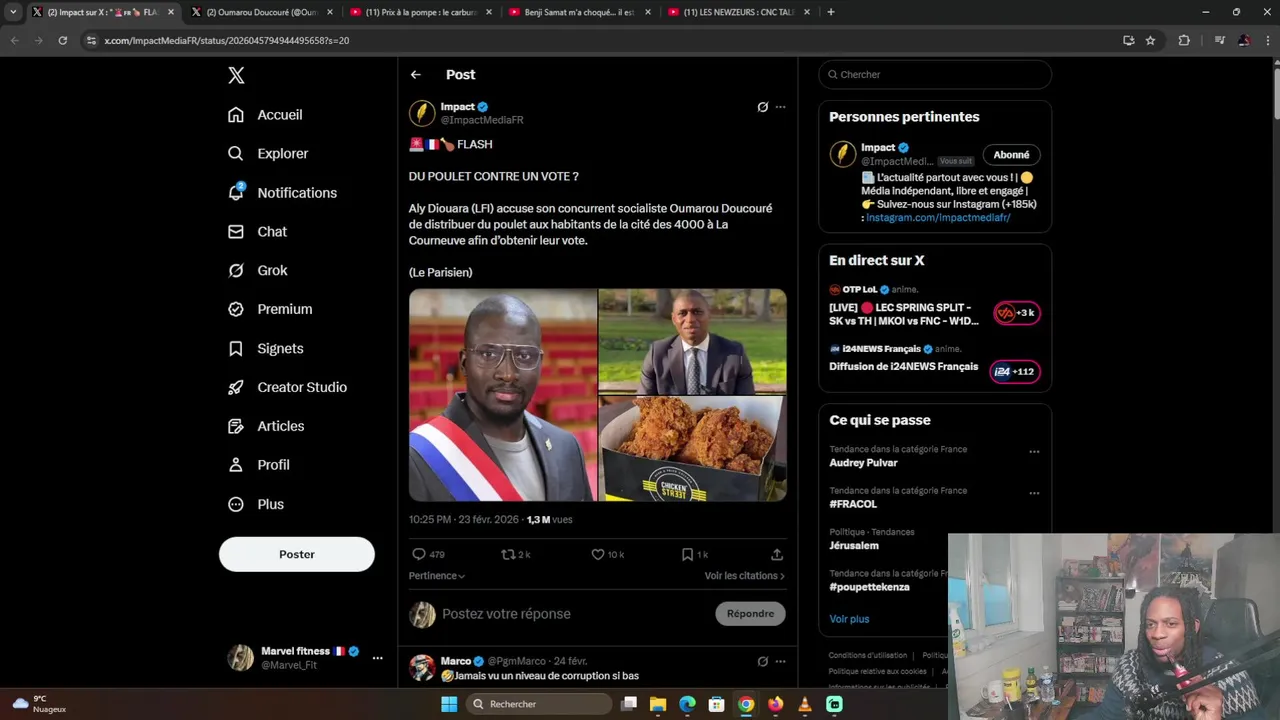Click the reply icon with 479
Viewport: 1280px width, 720px height.
(x=419, y=554)
